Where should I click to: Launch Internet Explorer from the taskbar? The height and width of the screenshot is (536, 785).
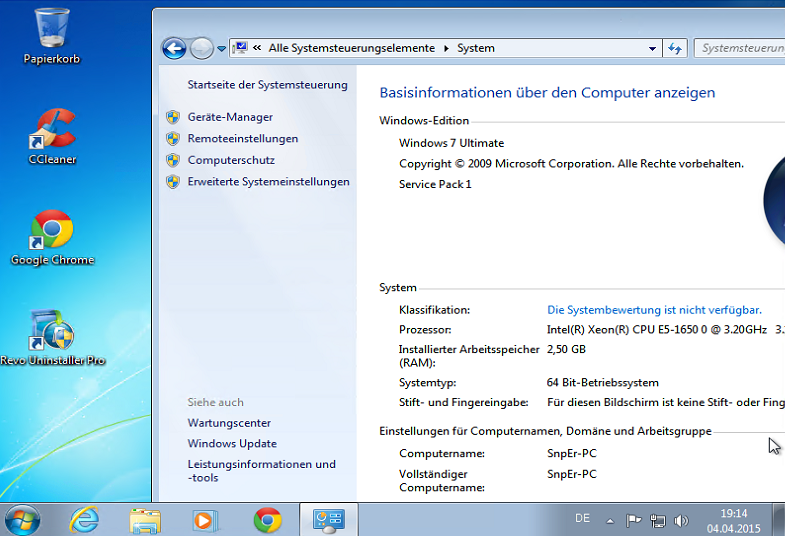point(84,520)
